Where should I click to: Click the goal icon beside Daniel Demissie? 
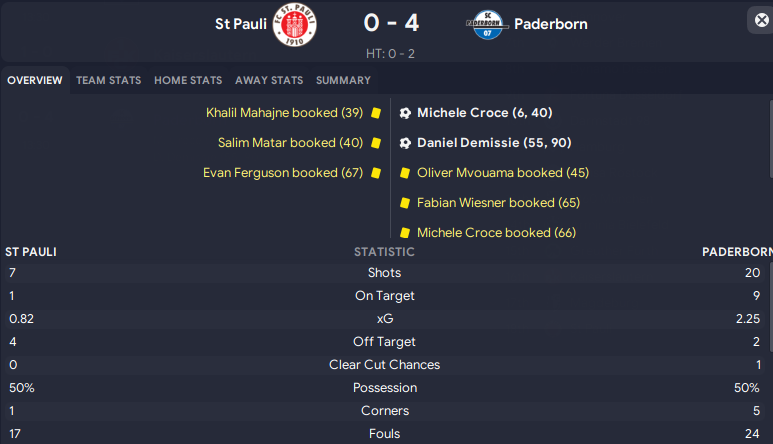click(405, 143)
